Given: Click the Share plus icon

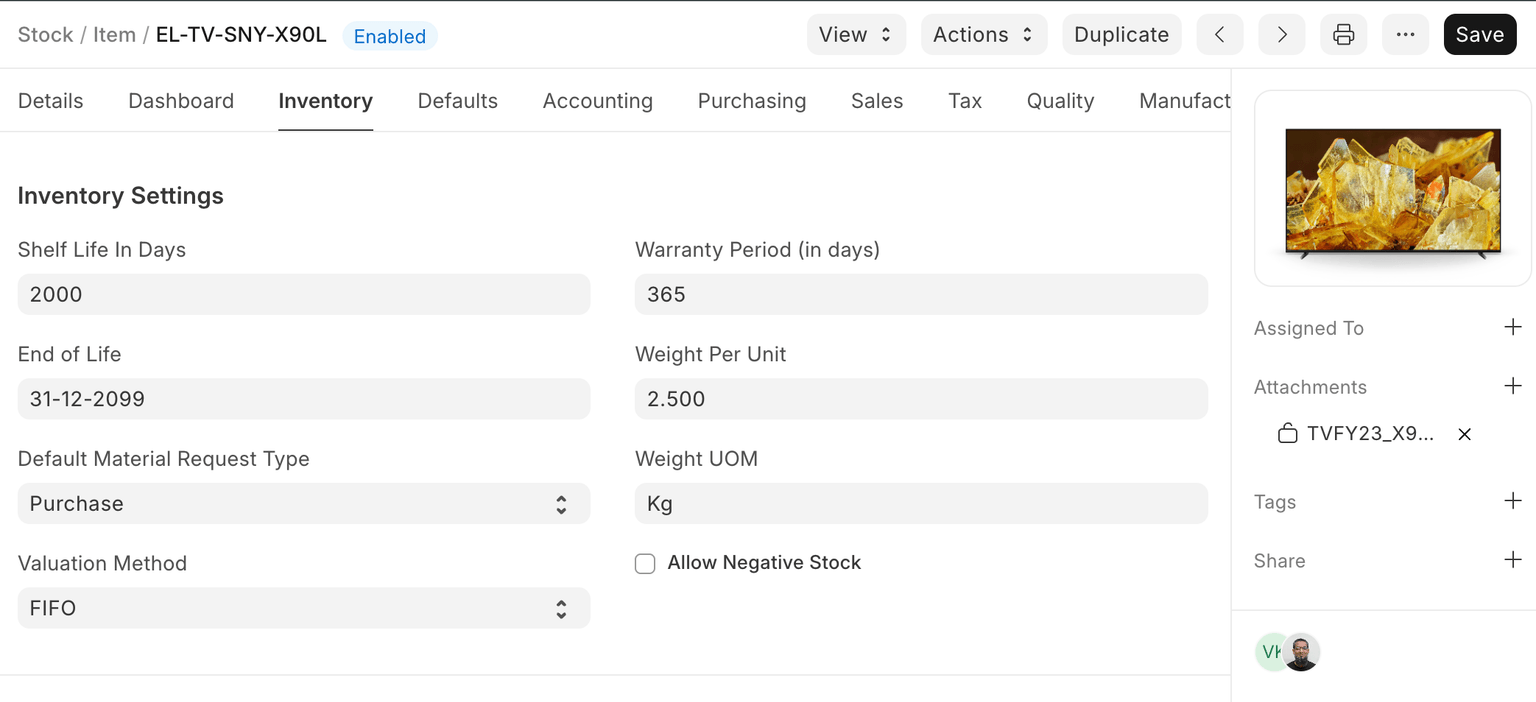Looking at the screenshot, I should pyautogui.click(x=1513, y=560).
